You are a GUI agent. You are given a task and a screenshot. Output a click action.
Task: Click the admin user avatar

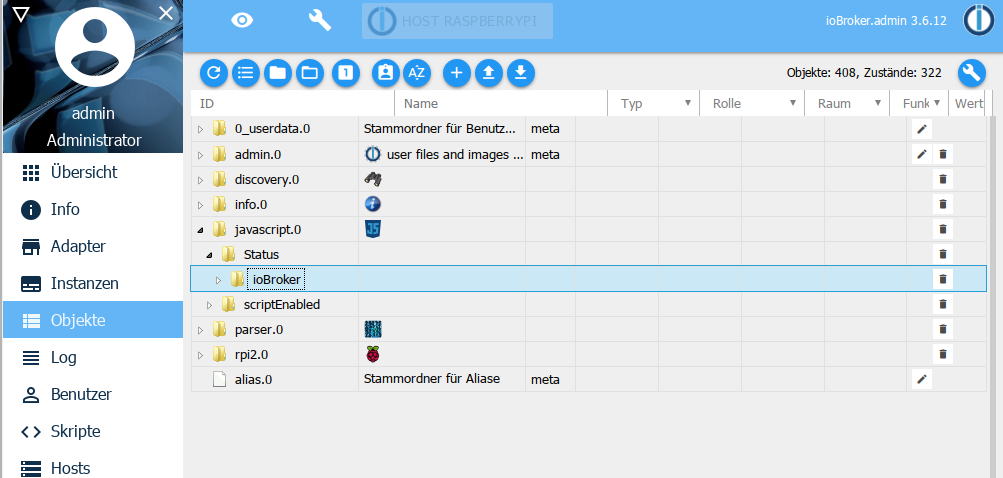point(95,46)
